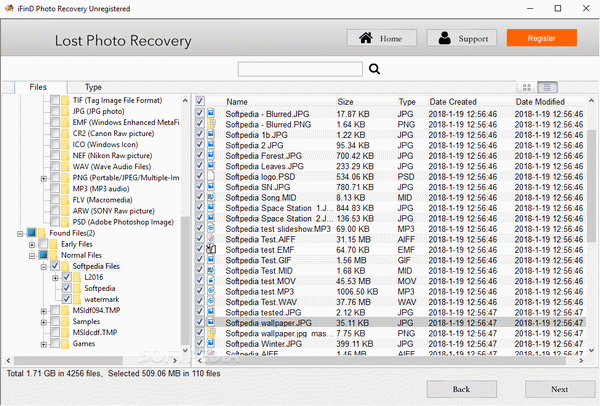Viewport: 600px width, 406px height.
Task: Uncheck the Softpedia Files folder checkbox
Action: pyautogui.click(x=55, y=266)
